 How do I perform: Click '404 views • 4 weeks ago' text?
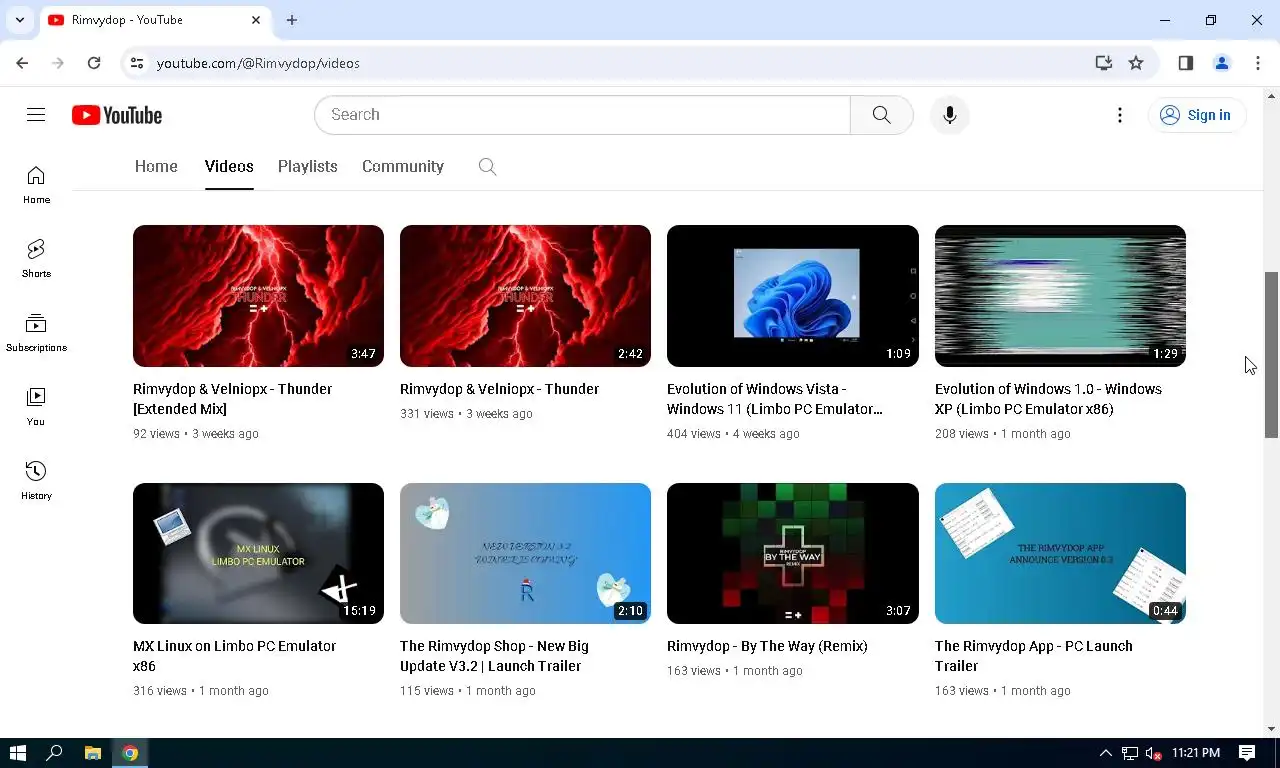point(733,434)
